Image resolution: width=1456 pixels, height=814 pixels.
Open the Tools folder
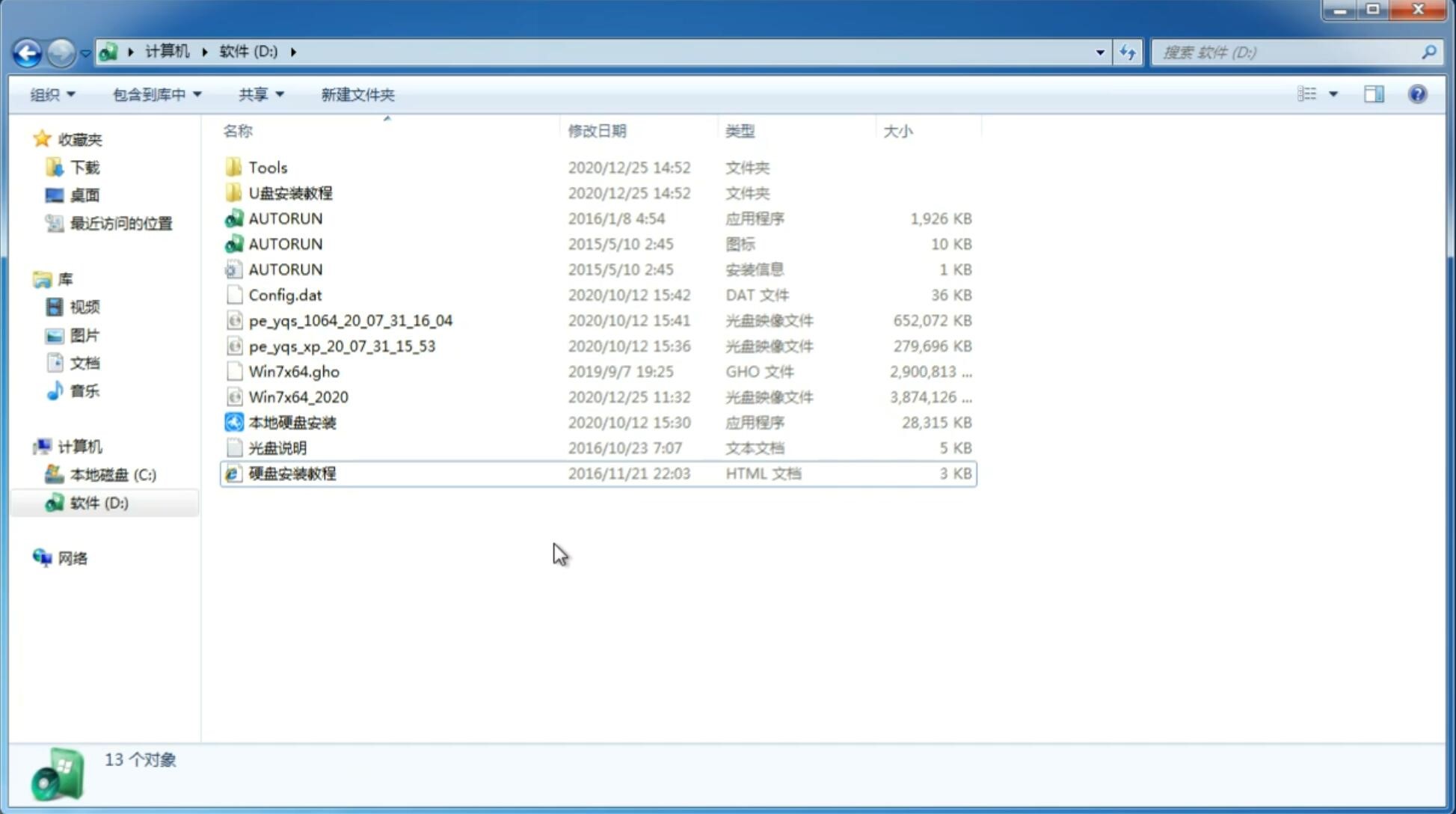(x=267, y=167)
